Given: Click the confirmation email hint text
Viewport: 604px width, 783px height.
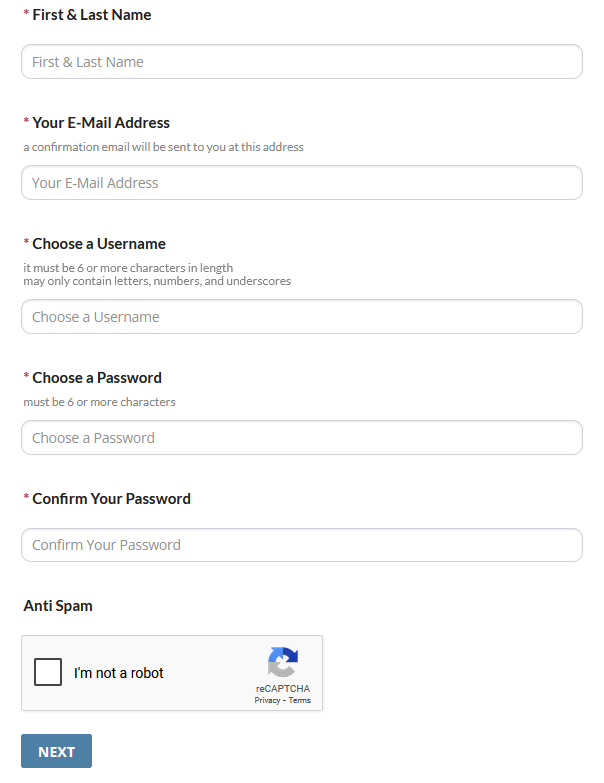Looking at the screenshot, I should (163, 147).
